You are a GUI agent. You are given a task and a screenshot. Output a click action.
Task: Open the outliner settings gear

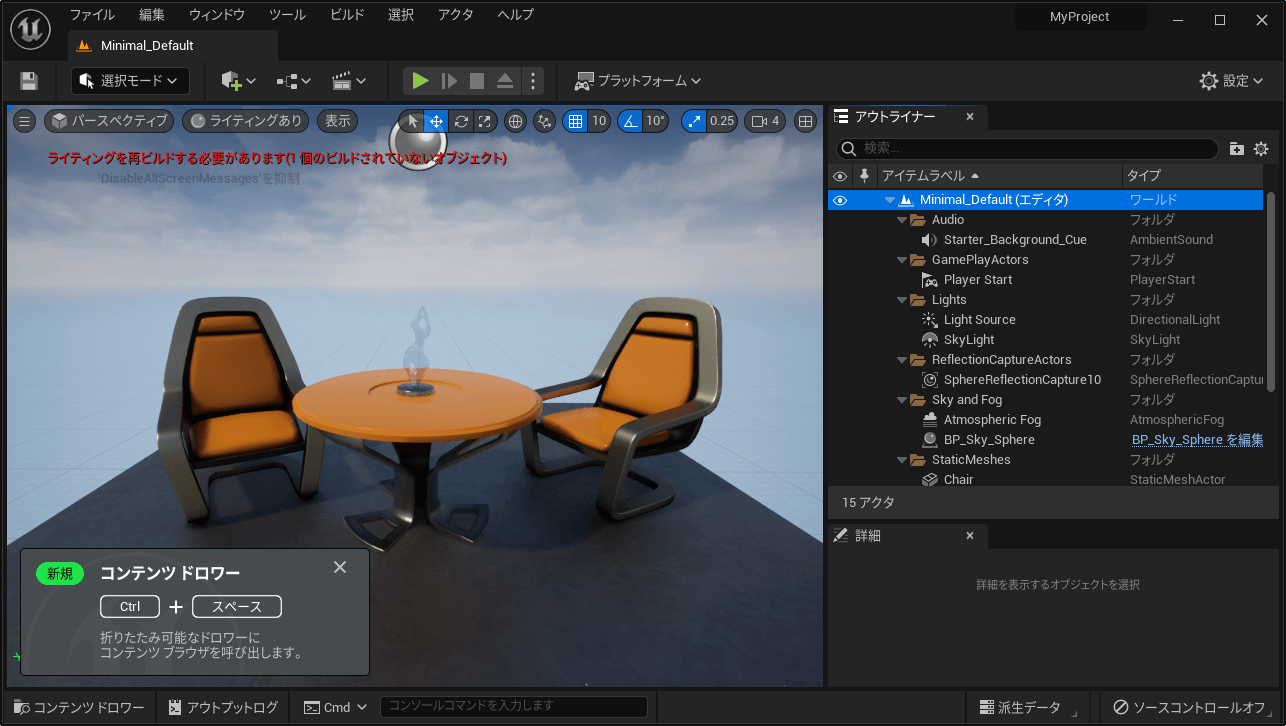point(1261,149)
